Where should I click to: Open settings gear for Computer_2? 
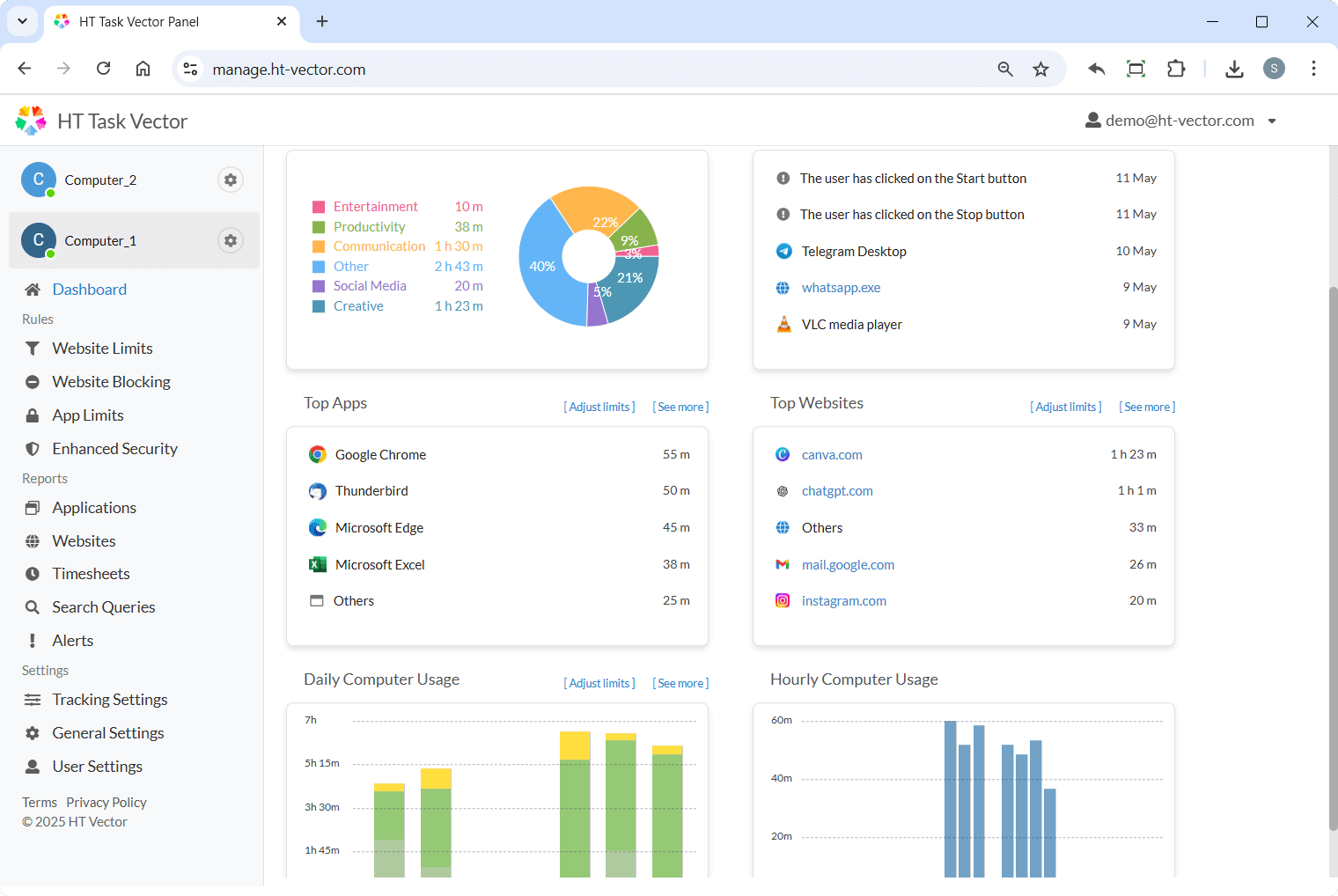(230, 180)
